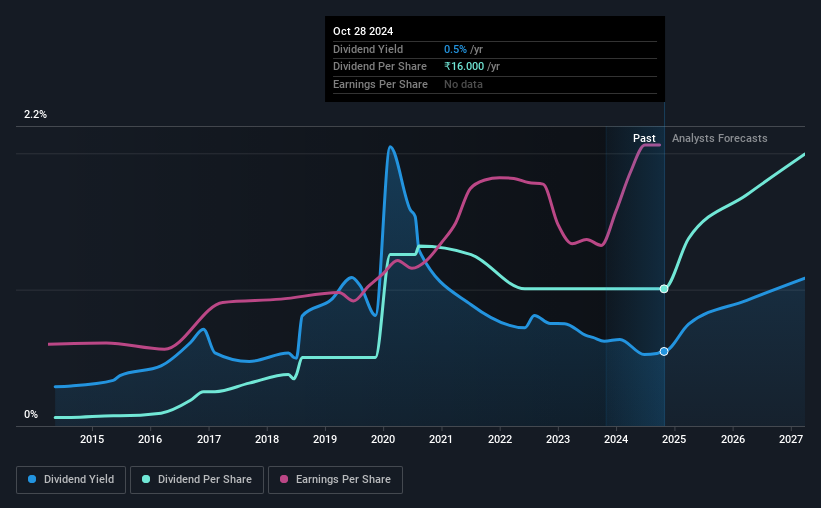Click the 2018 x-axis label

point(267,439)
